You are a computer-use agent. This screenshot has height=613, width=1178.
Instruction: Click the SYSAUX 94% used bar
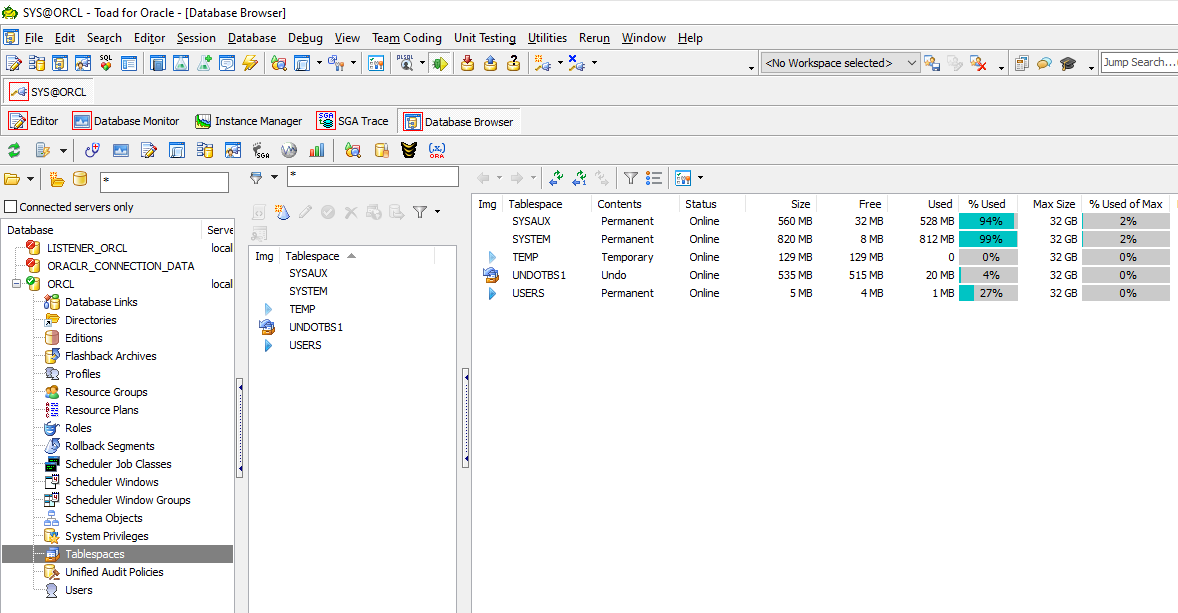(988, 221)
